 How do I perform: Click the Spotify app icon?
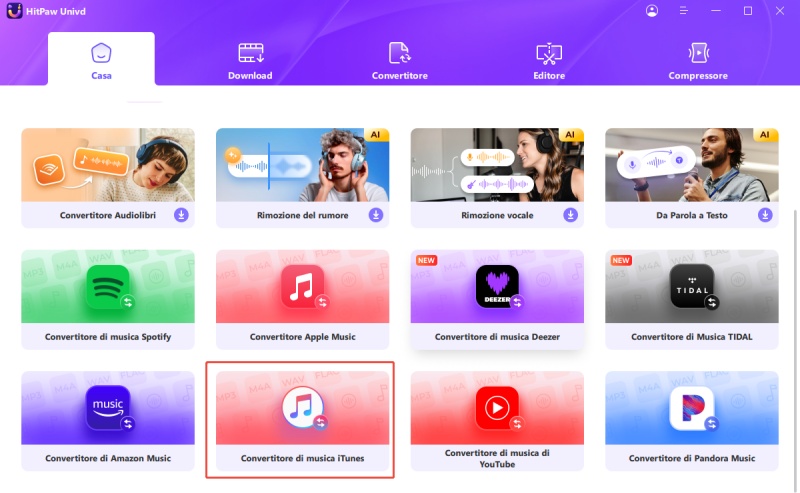pyautogui.click(x=108, y=286)
